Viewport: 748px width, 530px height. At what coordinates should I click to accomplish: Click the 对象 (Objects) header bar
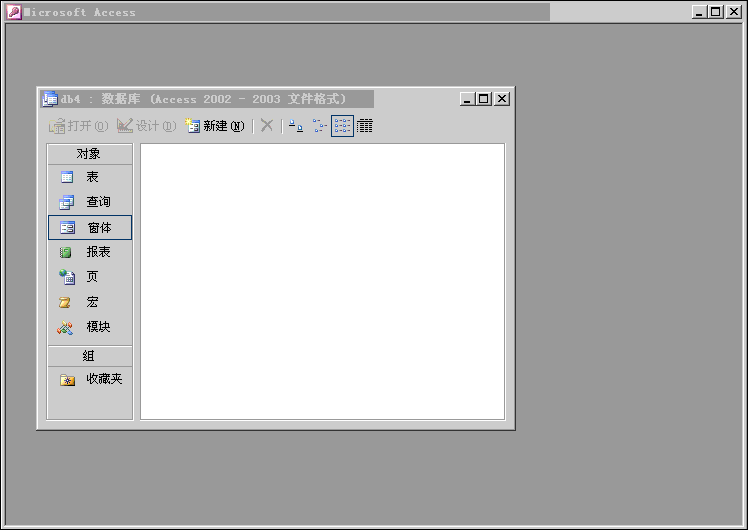click(x=90, y=154)
